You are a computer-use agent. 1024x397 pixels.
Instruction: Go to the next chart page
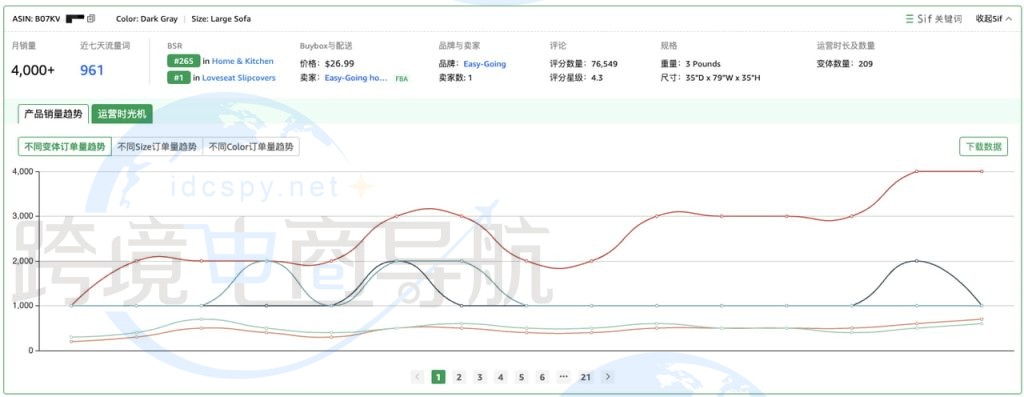608,377
